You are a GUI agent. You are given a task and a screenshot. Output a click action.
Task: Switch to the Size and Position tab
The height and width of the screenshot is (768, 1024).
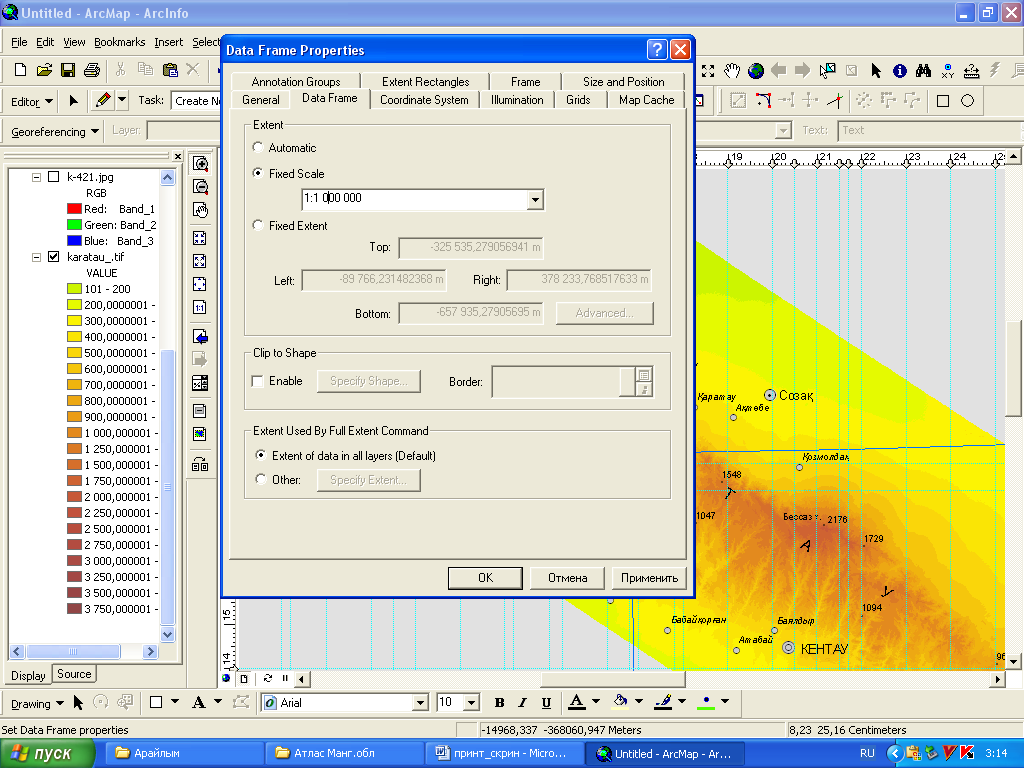pyautogui.click(x=623, y=82)
